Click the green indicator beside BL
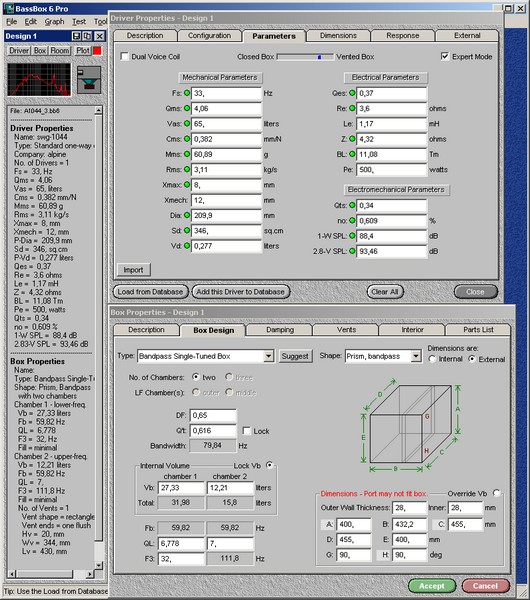 click(352, 154)
